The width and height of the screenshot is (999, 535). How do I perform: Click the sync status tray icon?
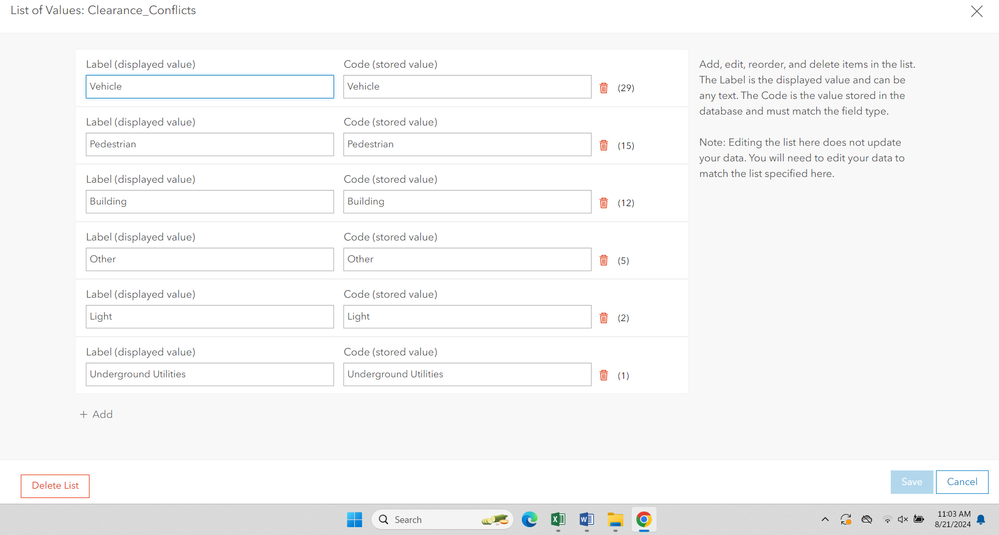(846, 520)
